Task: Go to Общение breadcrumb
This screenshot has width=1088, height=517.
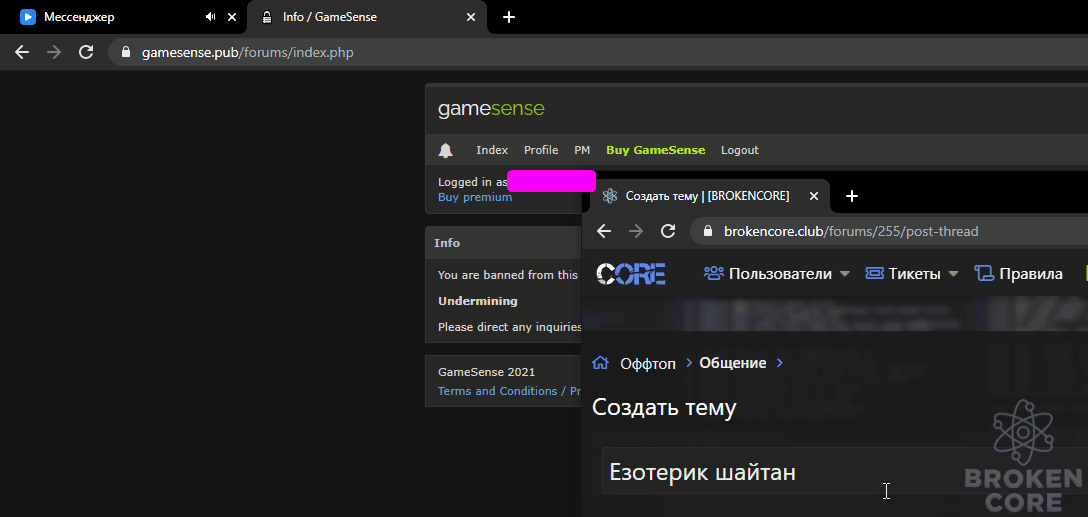Action: [x=733, y=363]
